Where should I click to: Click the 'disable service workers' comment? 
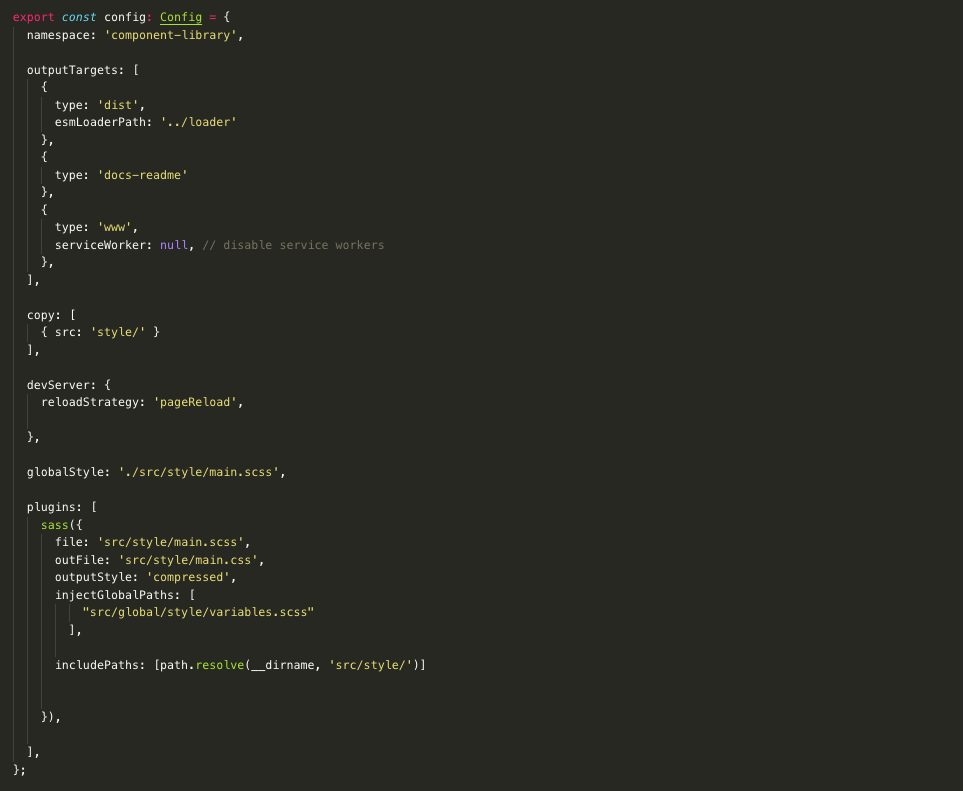(x=293, y=245)
